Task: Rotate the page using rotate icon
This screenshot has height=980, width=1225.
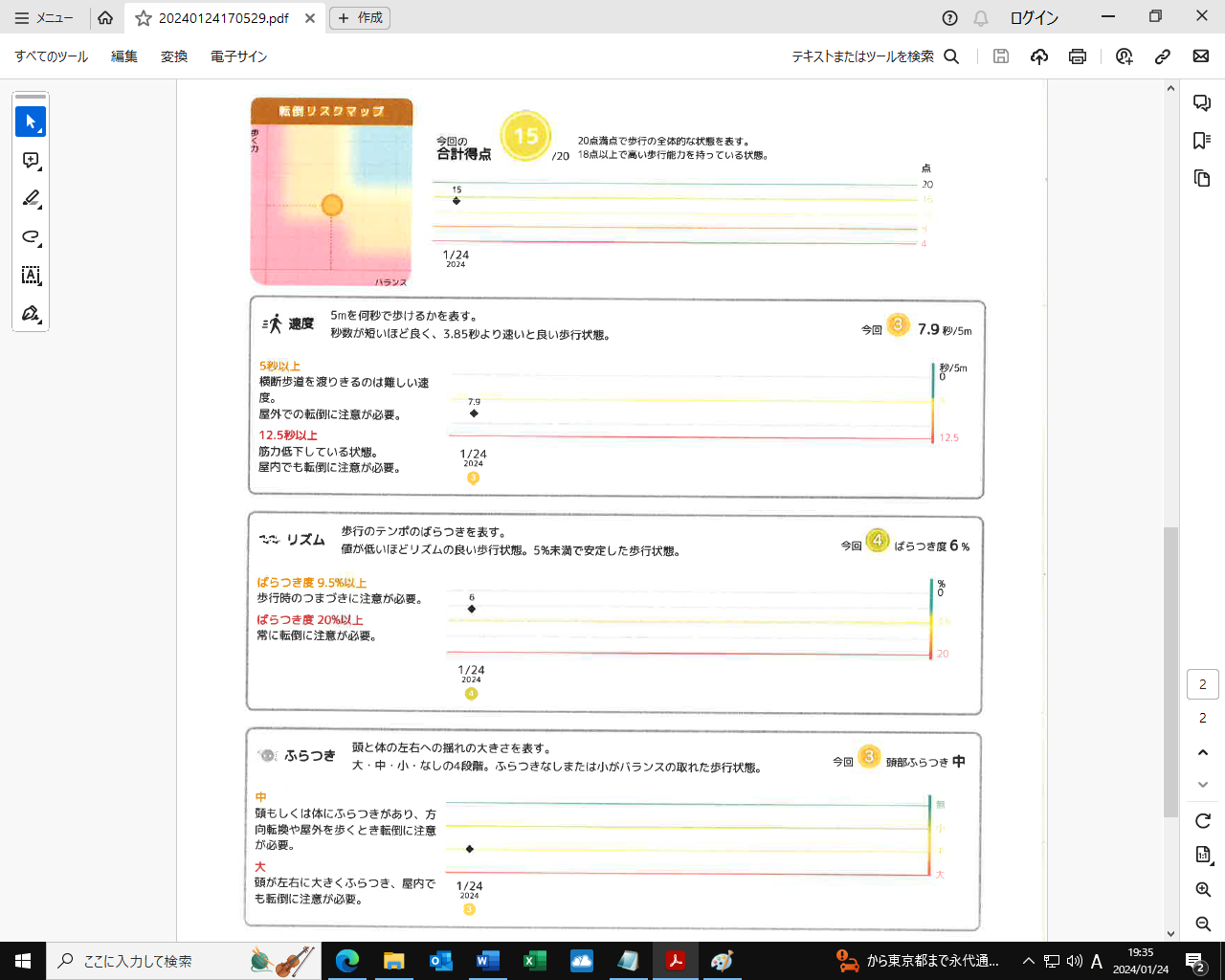Action: (1203, 821)
